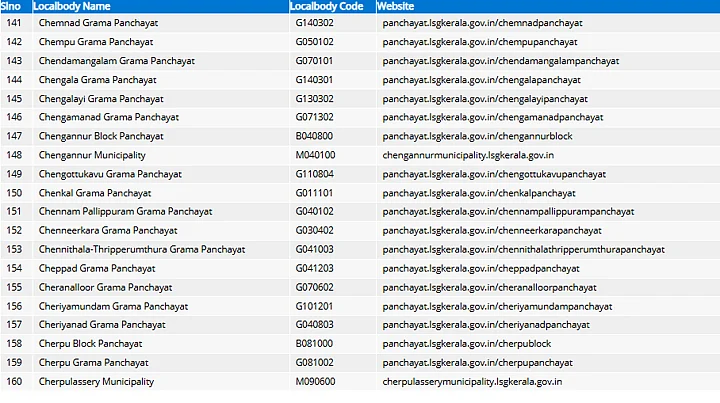Viewport: 720px width, 403px height.
Task: Follow the cherpulasserymunicipality.lsgkerala.gov.in link
Action: (472, 382)
